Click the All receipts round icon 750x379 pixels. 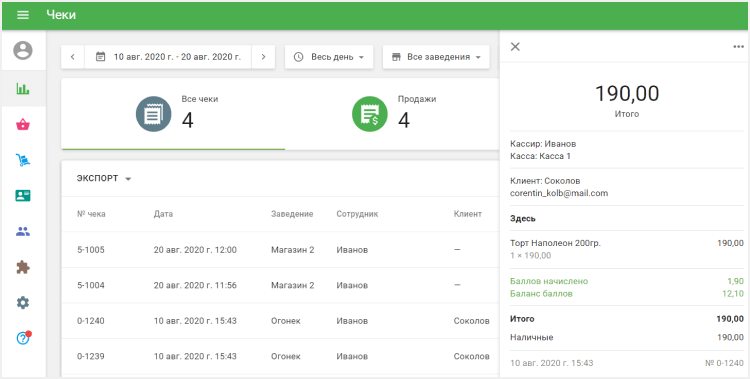pos(154,114)
